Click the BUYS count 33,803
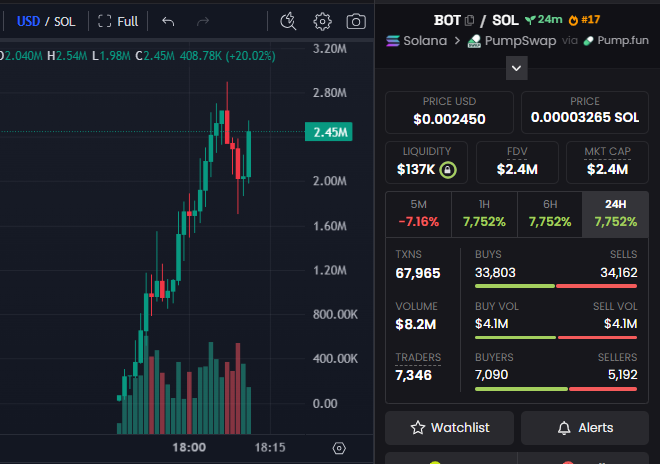660x464 pixels. (495, 272)
